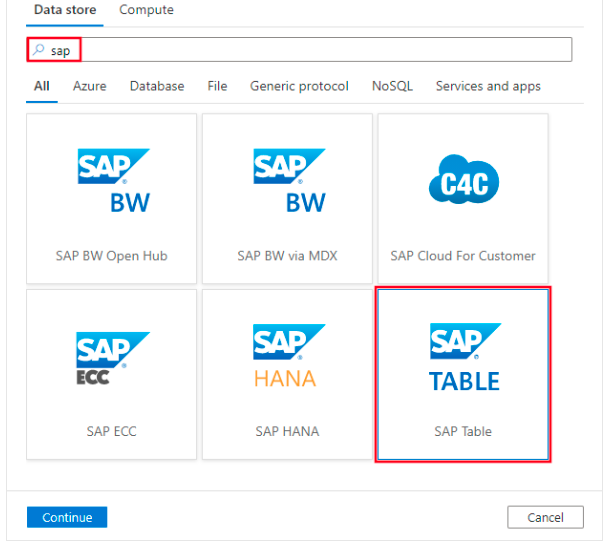Click the SAP BW Open Hub logo icon
Viewport: 610px width, 546px height.
[x=113, y=181]
